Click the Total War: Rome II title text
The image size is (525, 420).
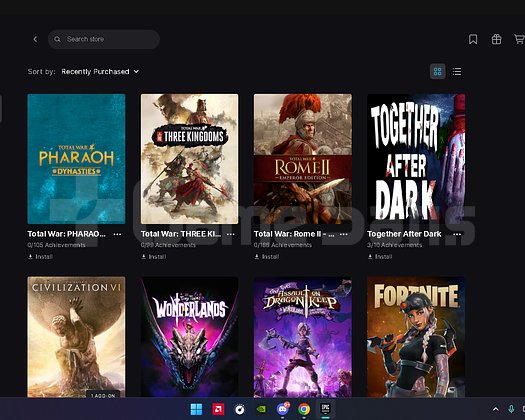click(x=294, y=234)
